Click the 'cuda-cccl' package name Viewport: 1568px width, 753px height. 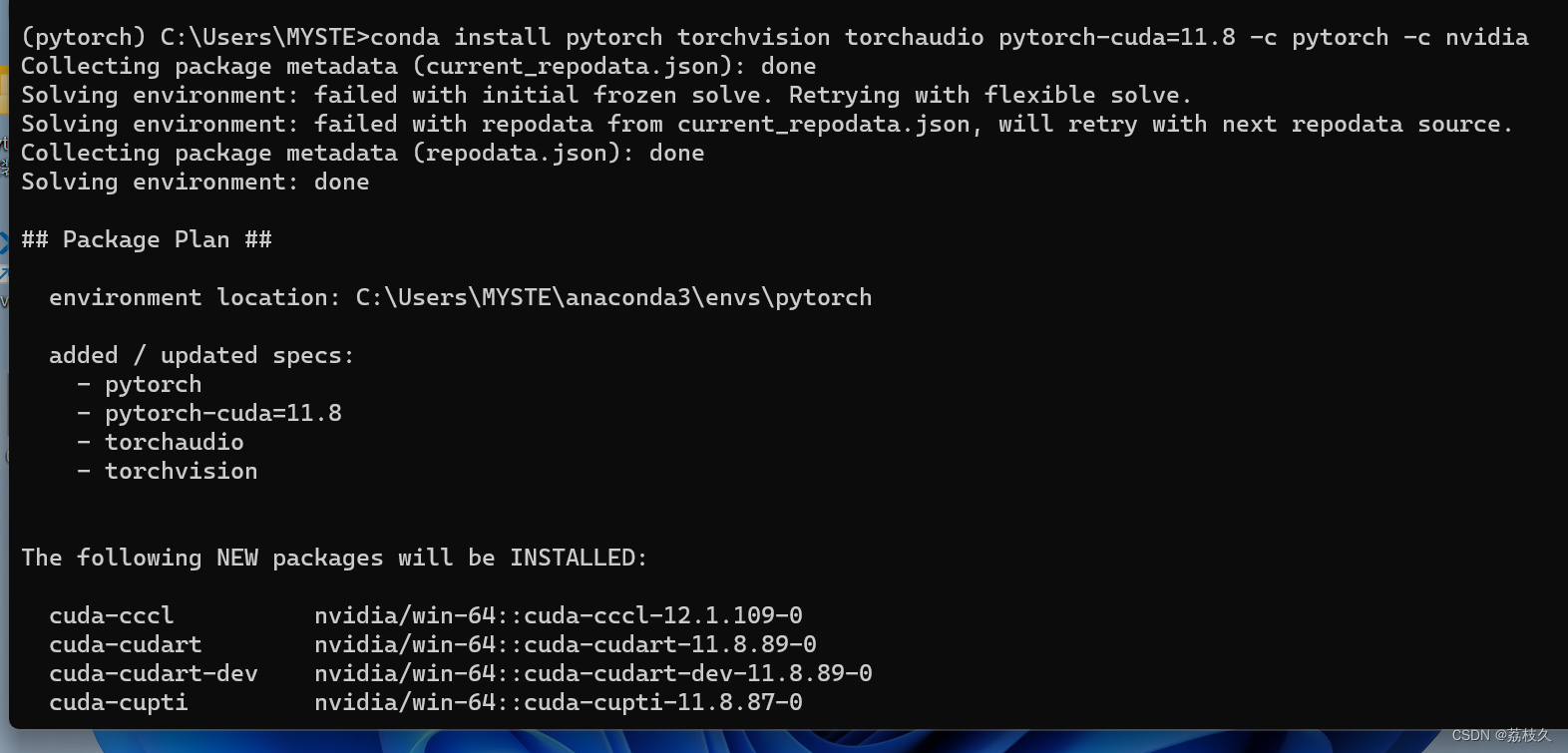coord(111,616)
